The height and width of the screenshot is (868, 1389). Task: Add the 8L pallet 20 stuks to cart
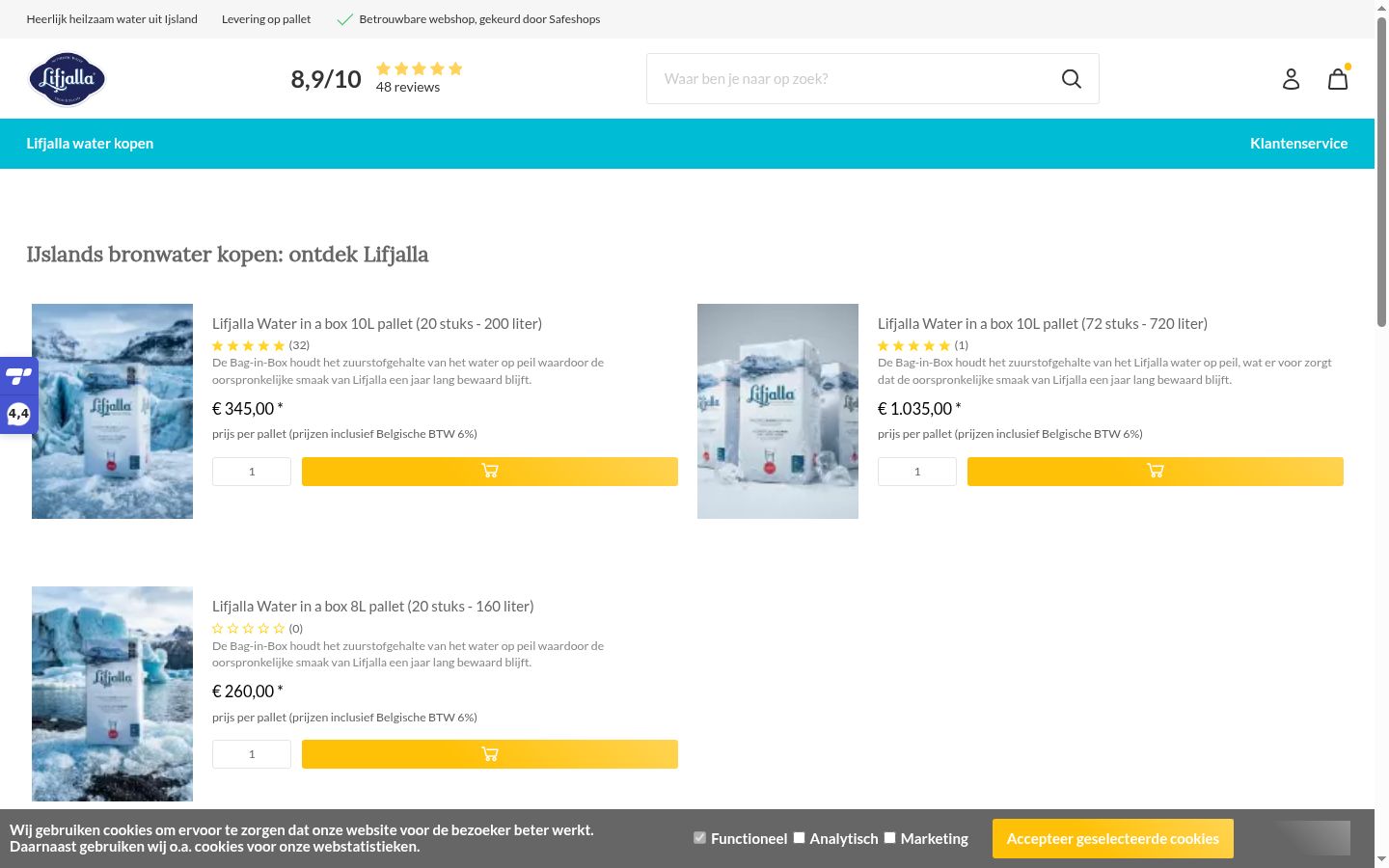490,754
